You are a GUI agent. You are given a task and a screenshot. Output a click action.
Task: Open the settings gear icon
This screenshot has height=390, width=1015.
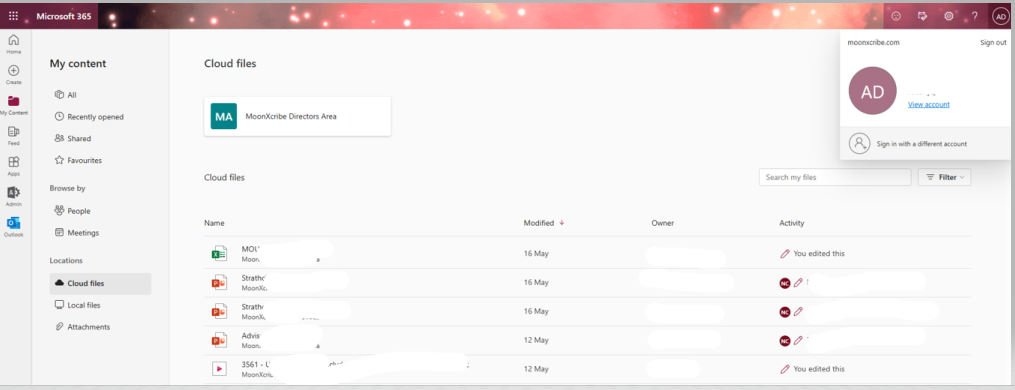(x=948, y=16)
